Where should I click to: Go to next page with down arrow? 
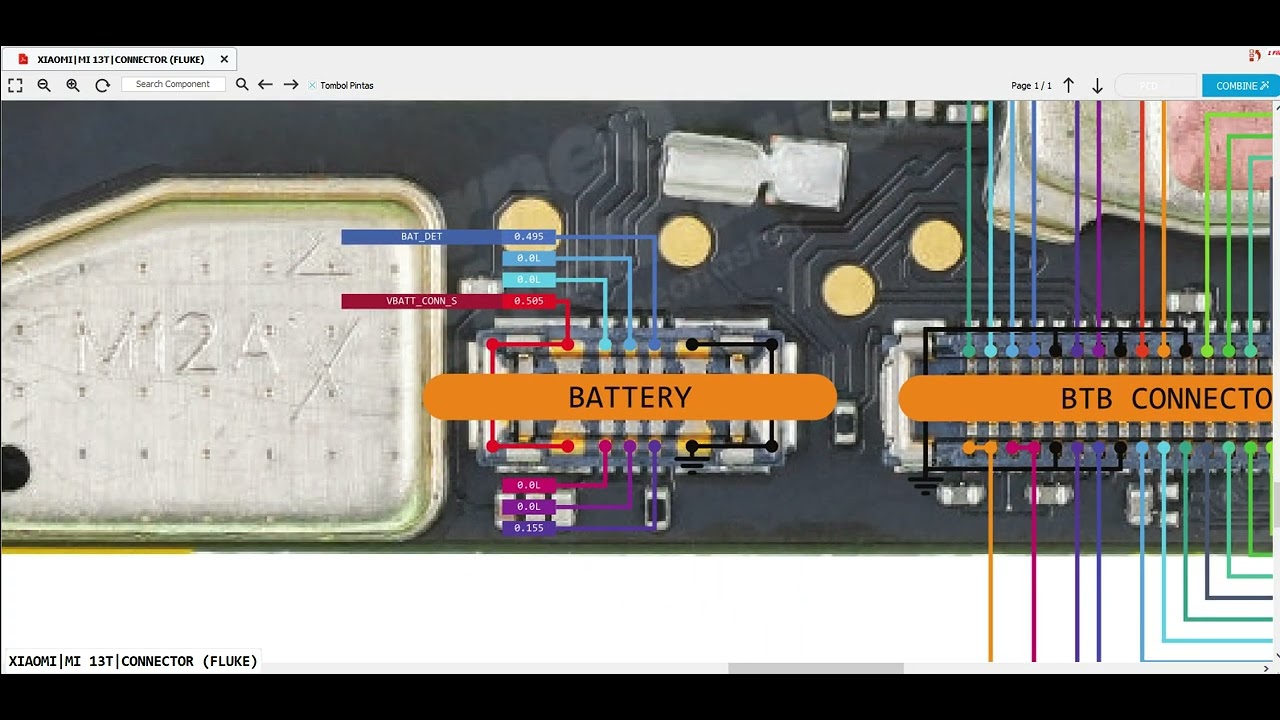click(1097, 86)
